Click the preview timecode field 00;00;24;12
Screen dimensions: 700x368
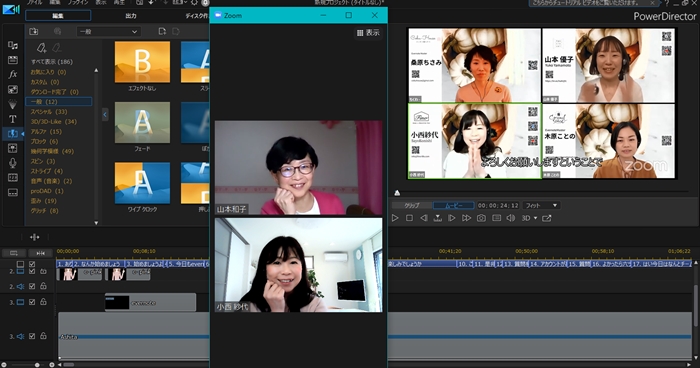coord(498,205)
